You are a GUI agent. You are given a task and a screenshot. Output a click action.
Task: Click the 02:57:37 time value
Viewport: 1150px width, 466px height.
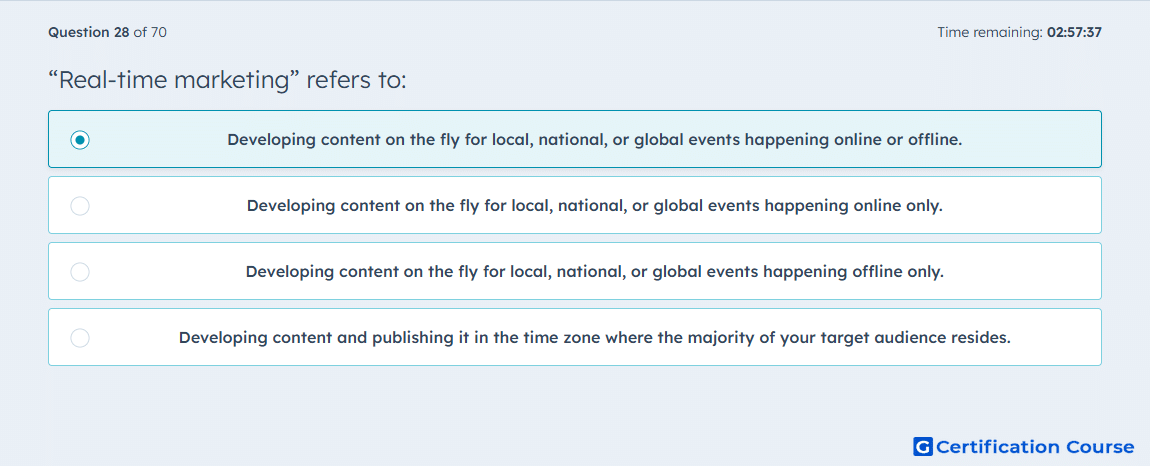[1074, 32]
